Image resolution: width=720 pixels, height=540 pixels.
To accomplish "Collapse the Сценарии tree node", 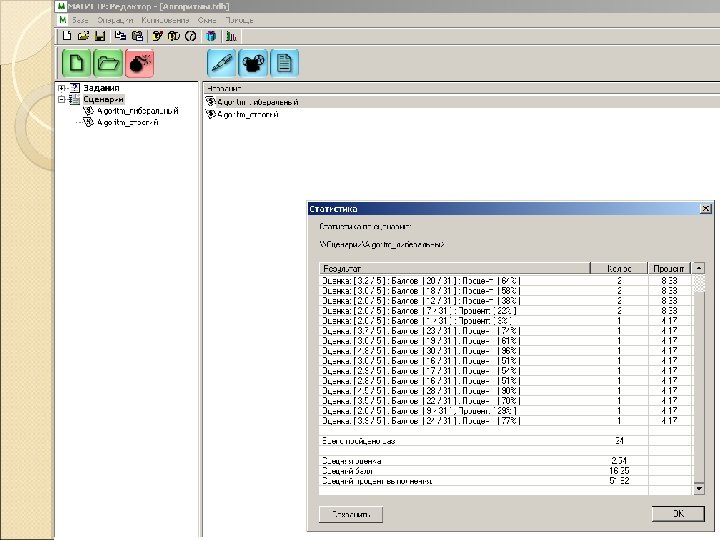I will click(62, 100).
